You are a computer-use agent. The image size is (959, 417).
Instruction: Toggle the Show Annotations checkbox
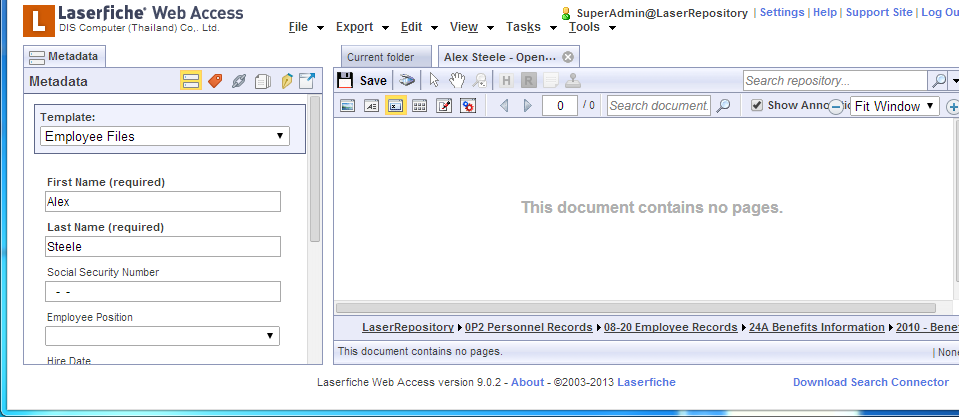point(757,105)
